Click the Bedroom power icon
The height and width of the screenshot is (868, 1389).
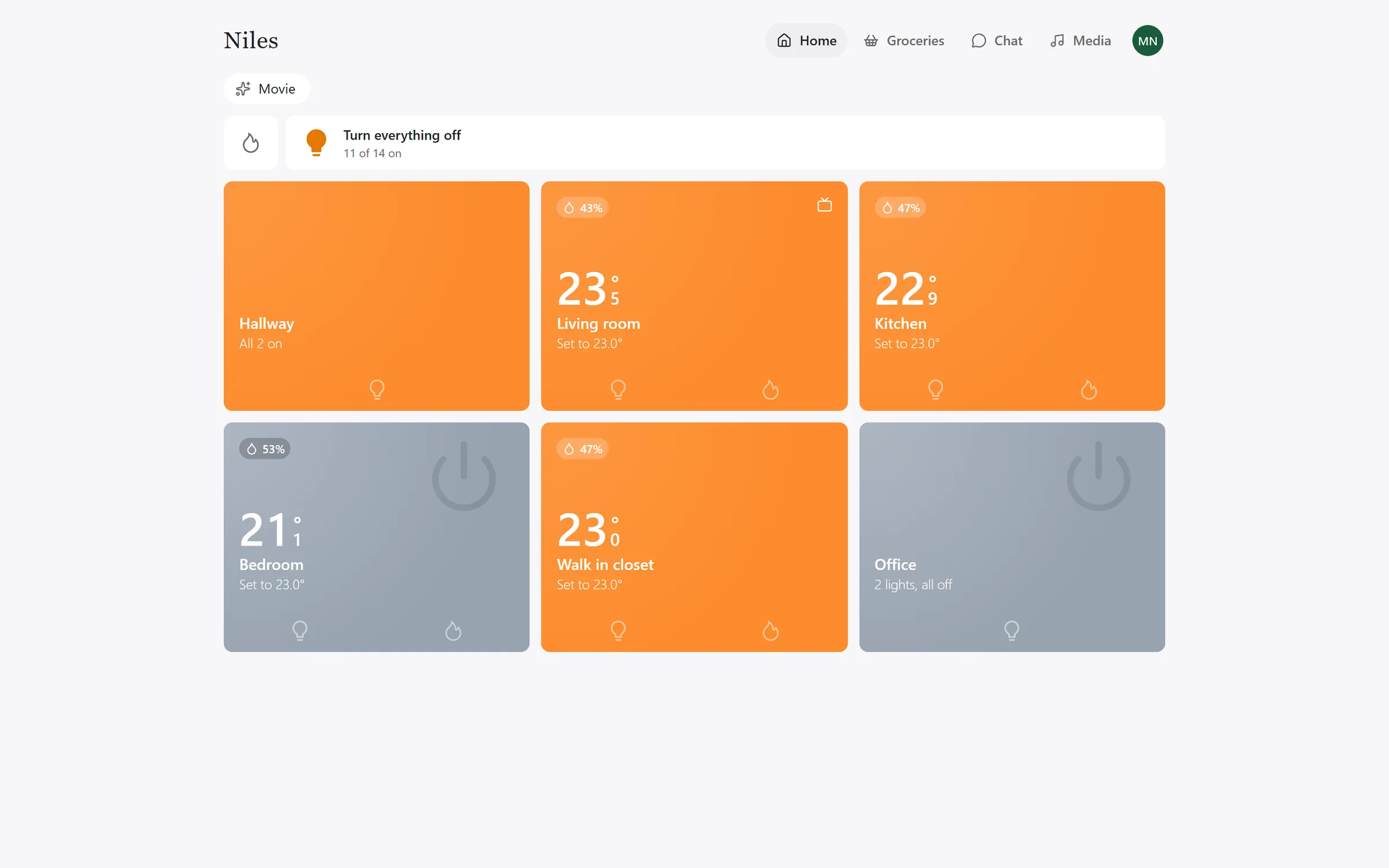pyautogui.click(x=464, y=476)
